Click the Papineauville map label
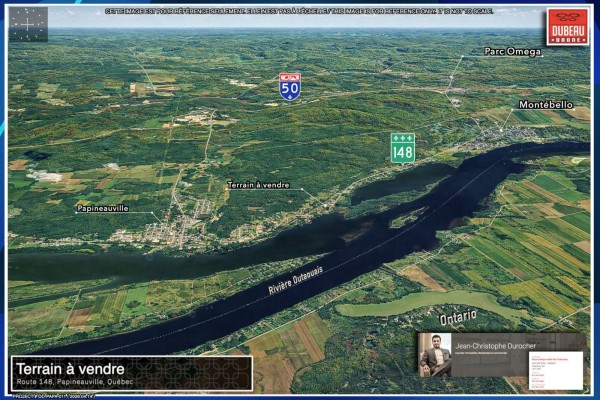Viewport: 600px width, 400px height. [103, 208]
